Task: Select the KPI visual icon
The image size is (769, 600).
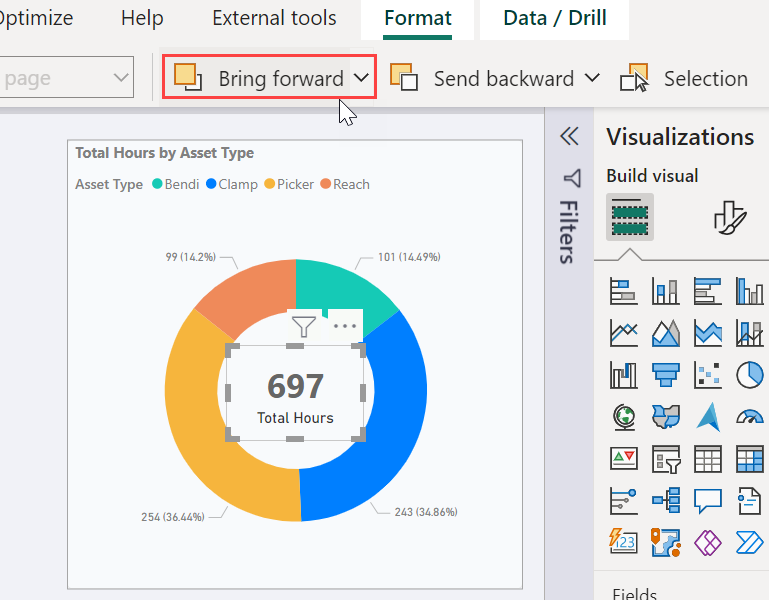Action: 624,459
